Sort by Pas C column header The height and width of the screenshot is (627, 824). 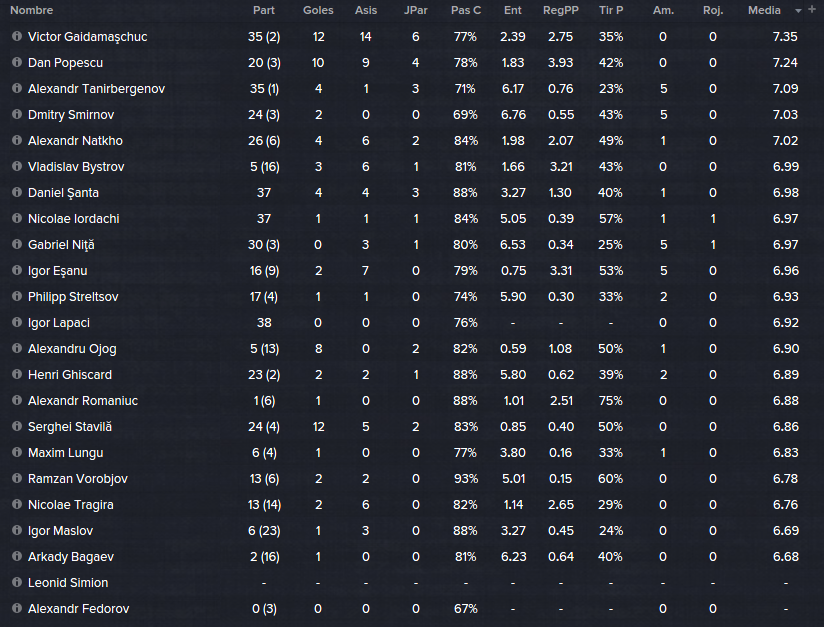[x=466, y=10]
